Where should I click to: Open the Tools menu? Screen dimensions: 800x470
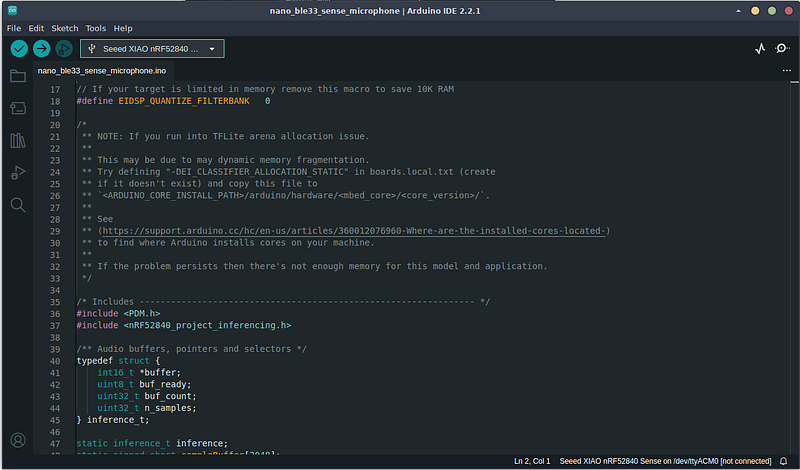click(x=95, y=28)
